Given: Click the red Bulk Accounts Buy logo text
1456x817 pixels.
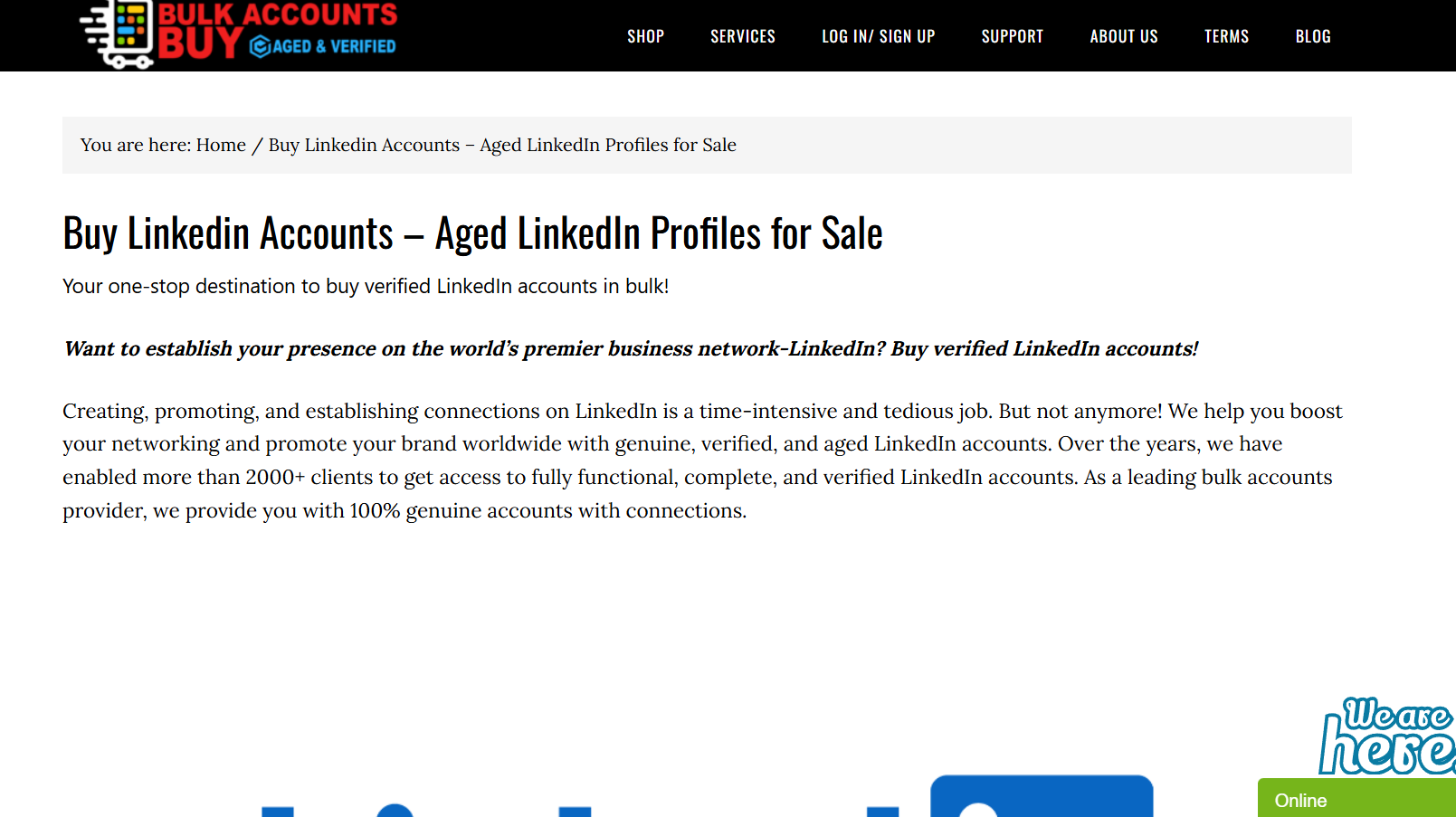Looking at the screenshot, I should click(277, 15).
